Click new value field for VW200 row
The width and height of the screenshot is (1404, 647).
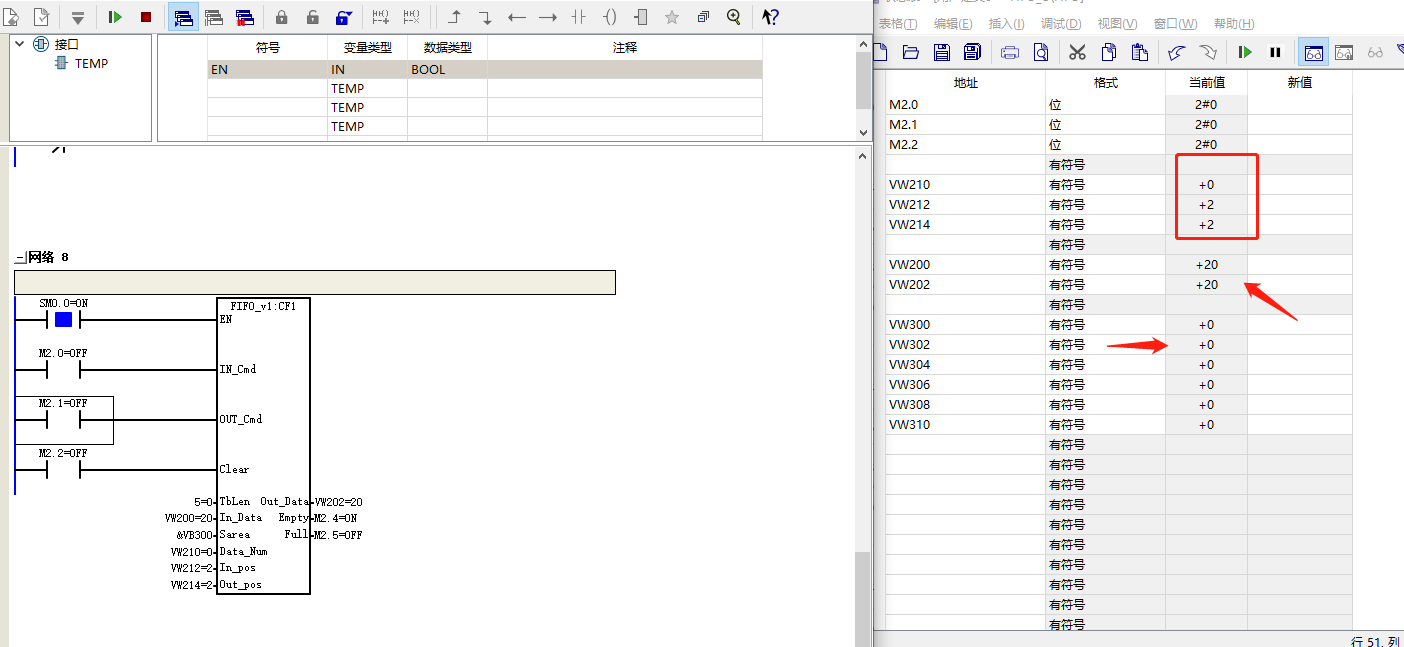tap(1299, 265)
